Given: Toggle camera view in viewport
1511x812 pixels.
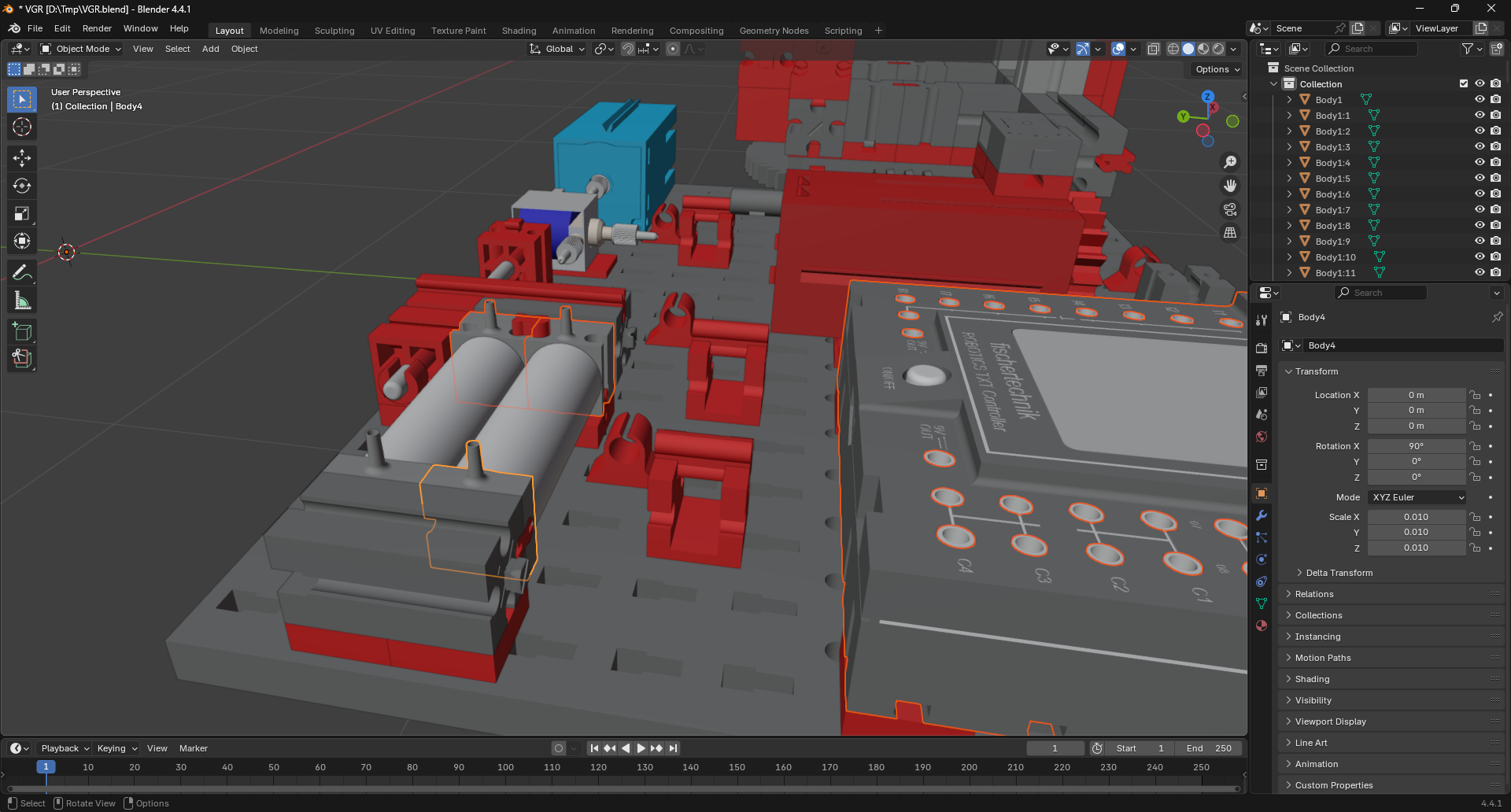Looking at the screenshot, I should click(x=1229, y=209).
